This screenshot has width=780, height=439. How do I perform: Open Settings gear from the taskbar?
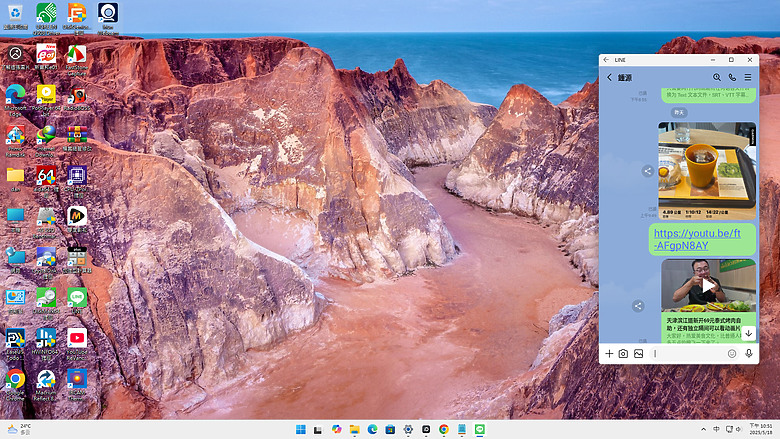coord(408,430)
